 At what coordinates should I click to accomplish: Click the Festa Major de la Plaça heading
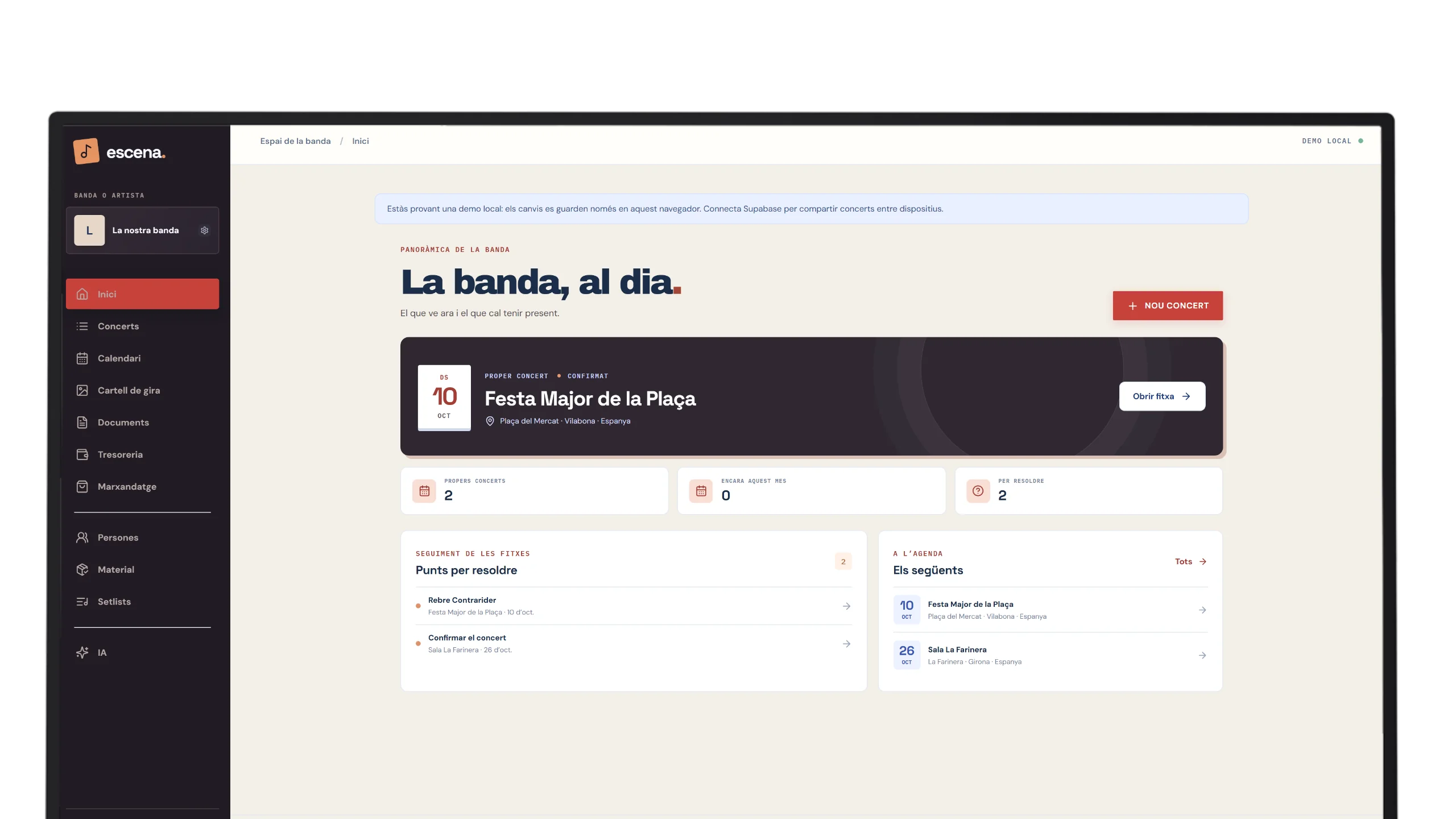[590, 399]
